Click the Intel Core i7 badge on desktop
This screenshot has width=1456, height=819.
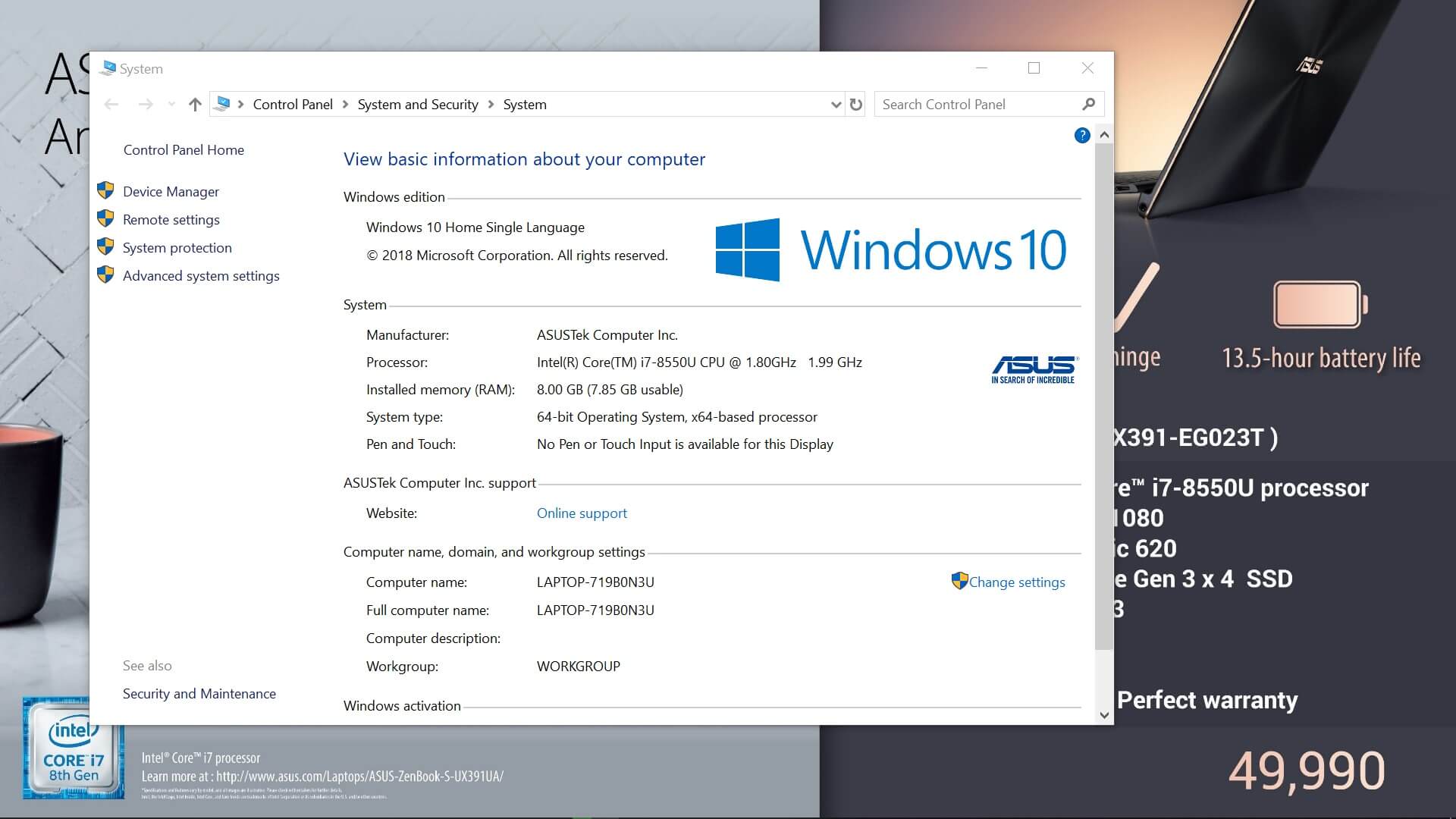[x=74, y=748]
